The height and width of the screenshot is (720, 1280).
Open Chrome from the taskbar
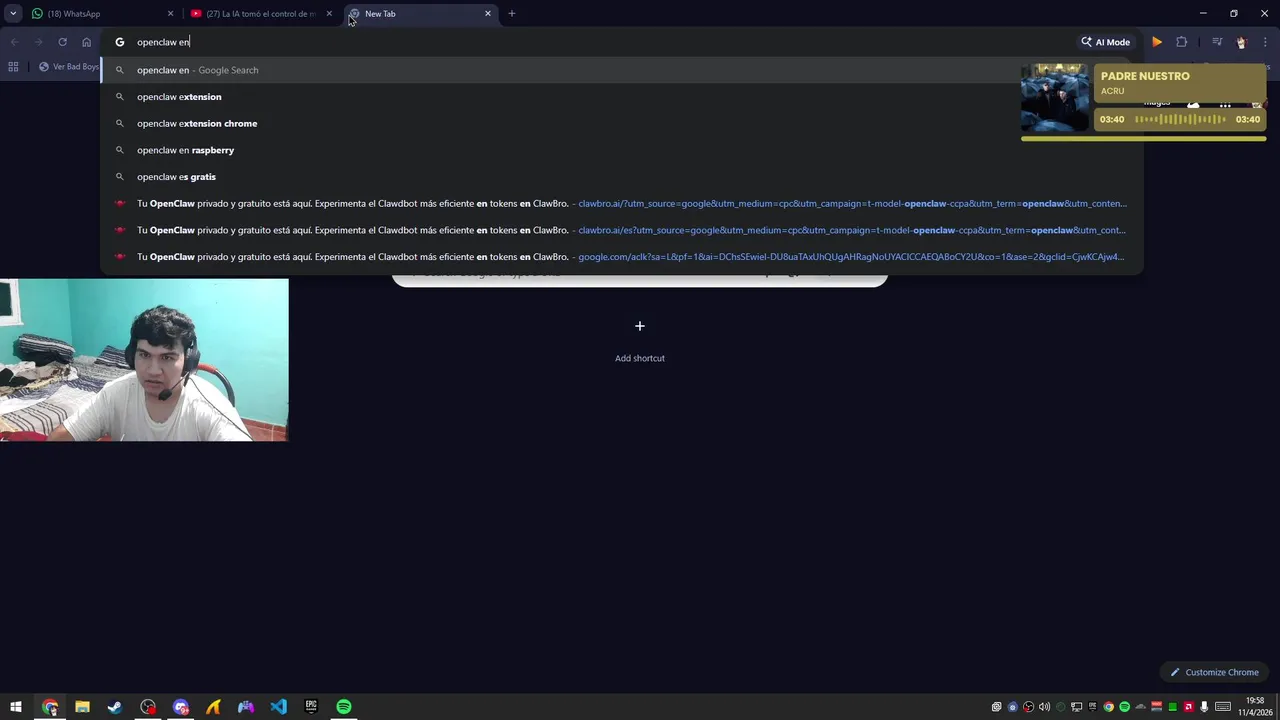(x=50, y=707)
